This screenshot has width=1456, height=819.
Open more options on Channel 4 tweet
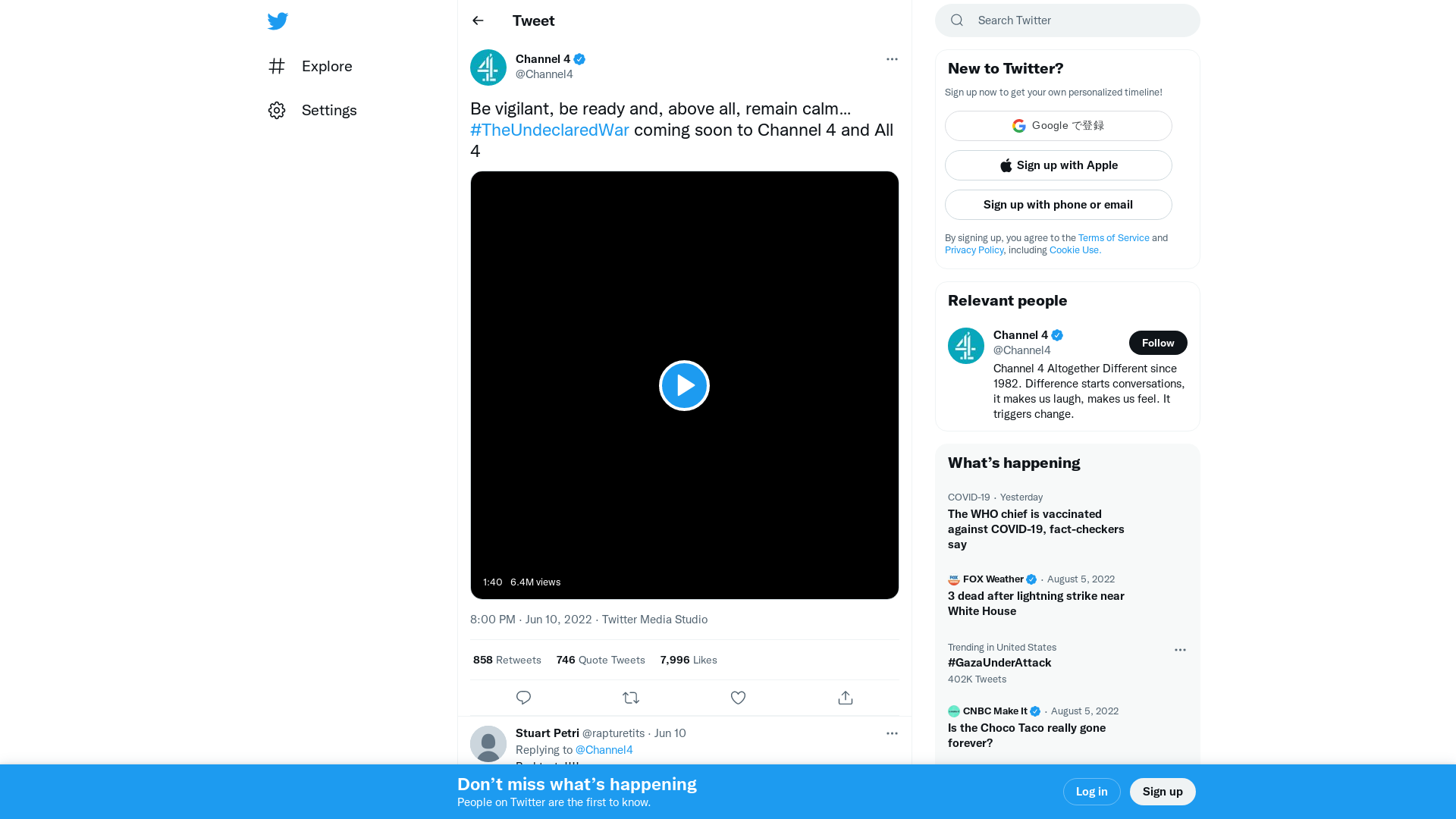[x=892, y=59]
